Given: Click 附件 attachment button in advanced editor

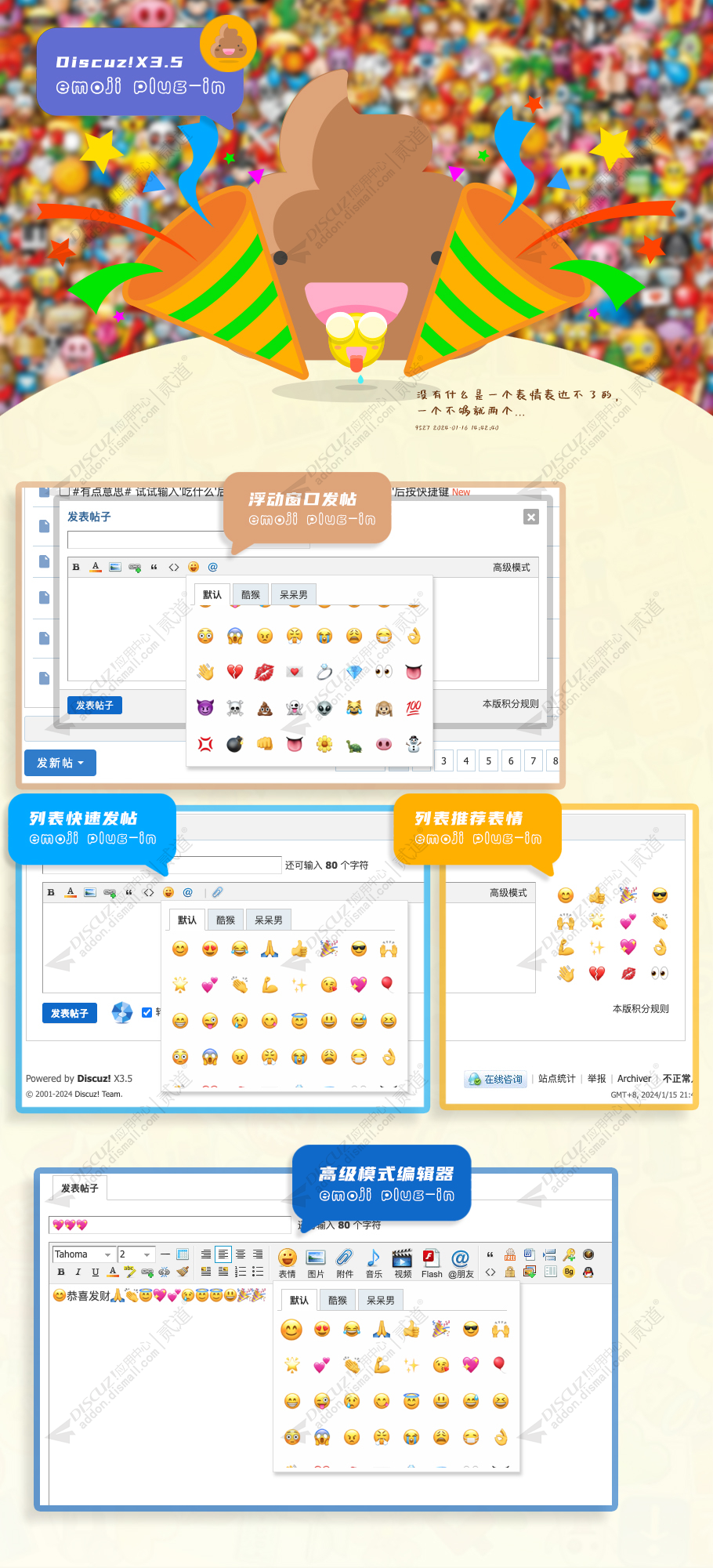Looking at the screenshot, I should [x=345, y=1263].
